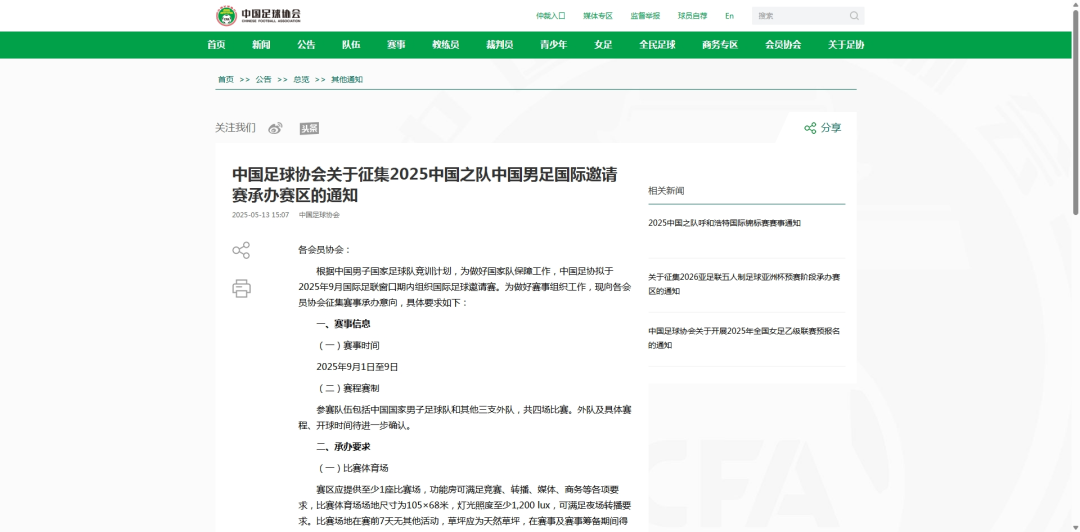Click the salutation 各会员协会：
Image resolution: width=1080 pixels, height=532 pixels.
(324, 250)
